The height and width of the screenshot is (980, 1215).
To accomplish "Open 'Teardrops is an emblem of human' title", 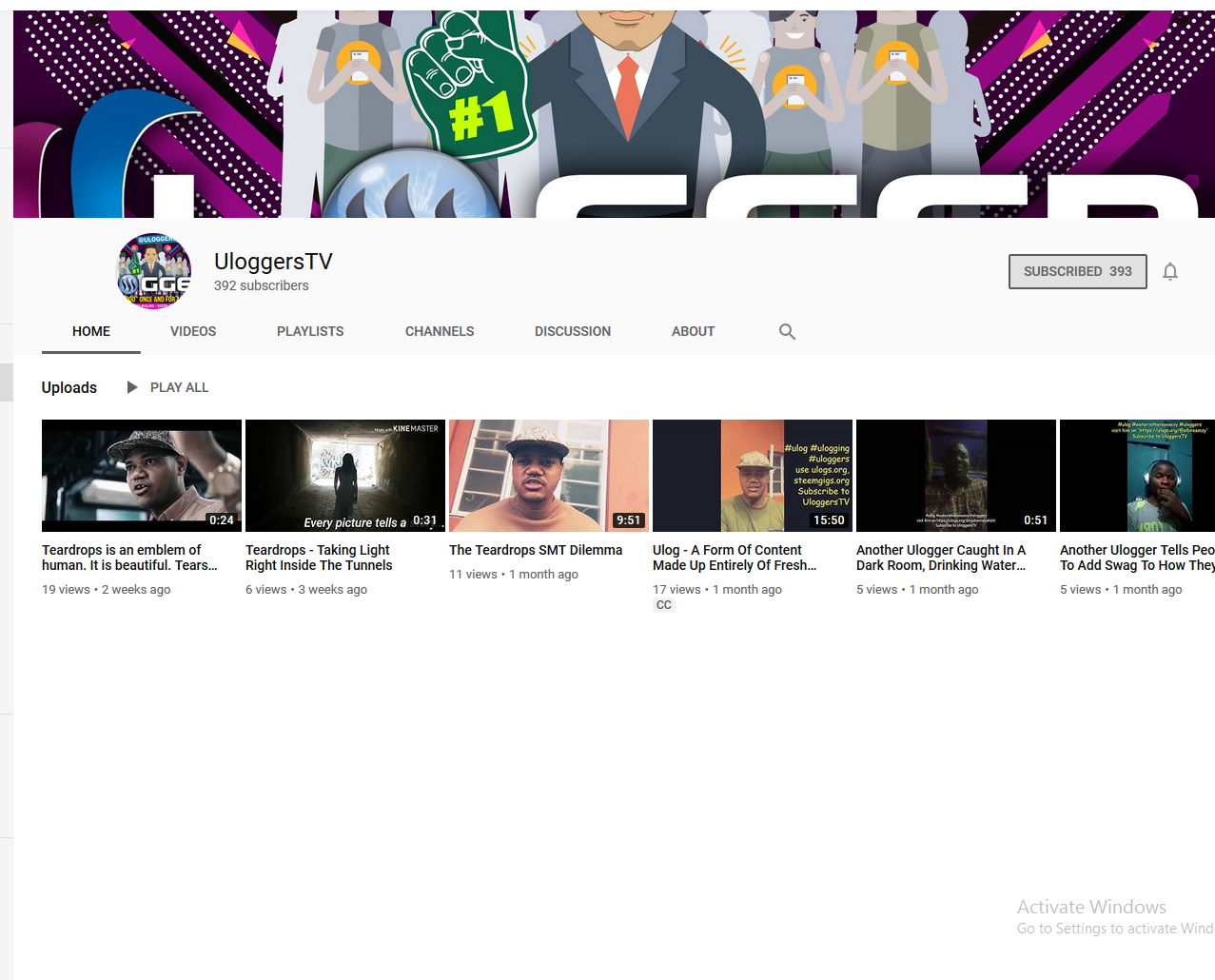I will pyautogui.click(x=129, y=558).
